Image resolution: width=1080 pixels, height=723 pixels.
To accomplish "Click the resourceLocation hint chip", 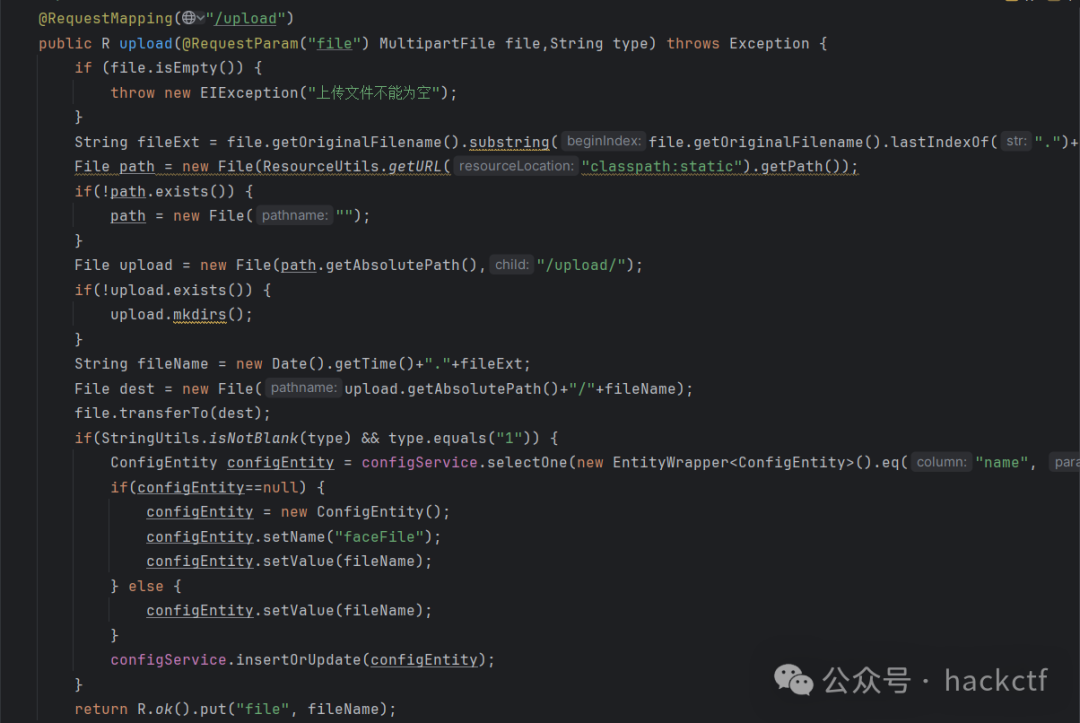I will [516, 165].
